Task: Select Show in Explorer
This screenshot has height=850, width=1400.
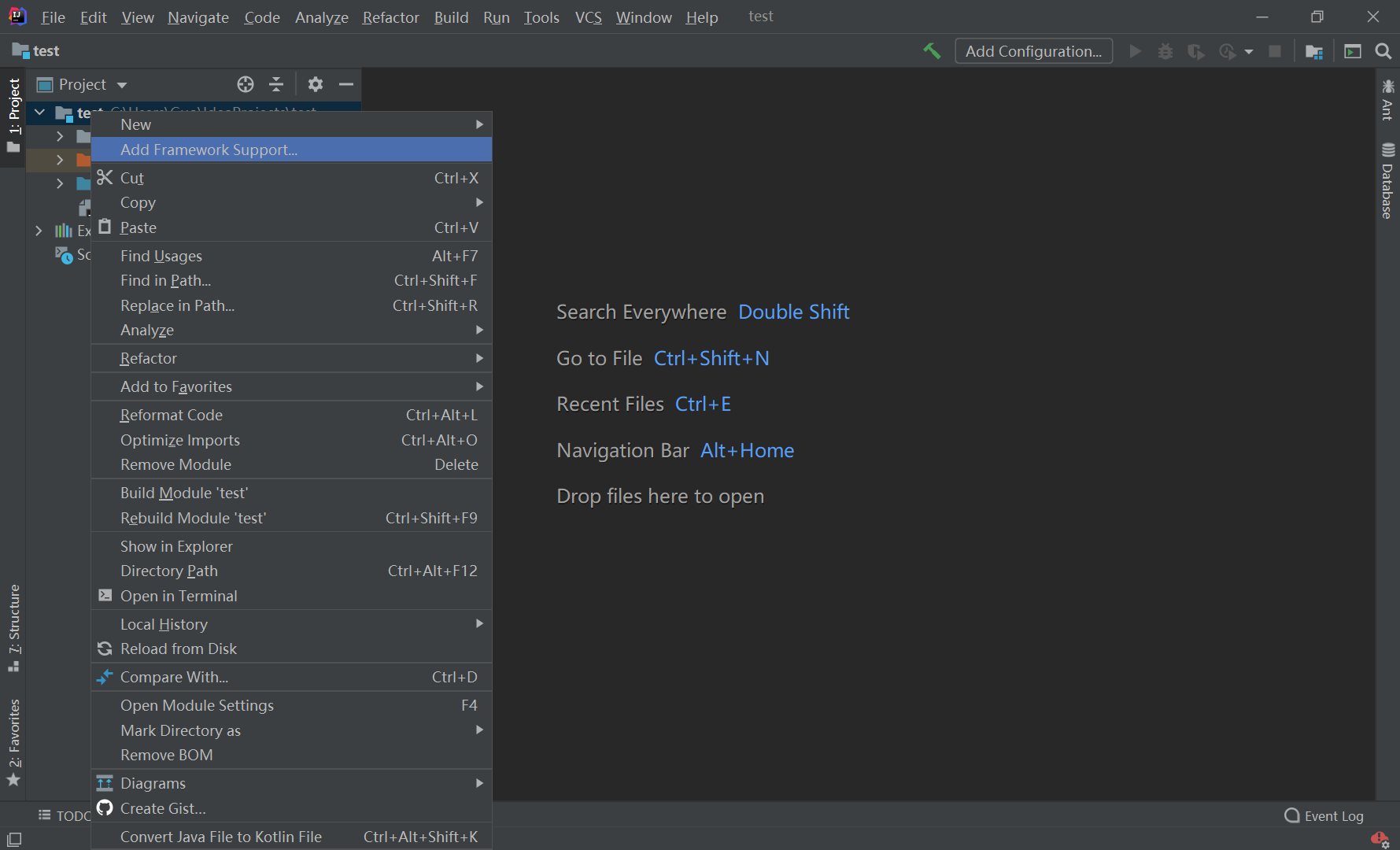Action: point(291,546)
